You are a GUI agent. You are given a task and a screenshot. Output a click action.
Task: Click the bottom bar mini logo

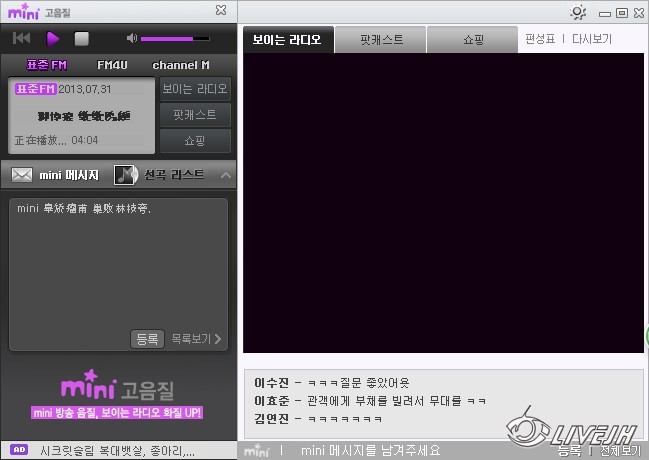[x=257, y=450]
